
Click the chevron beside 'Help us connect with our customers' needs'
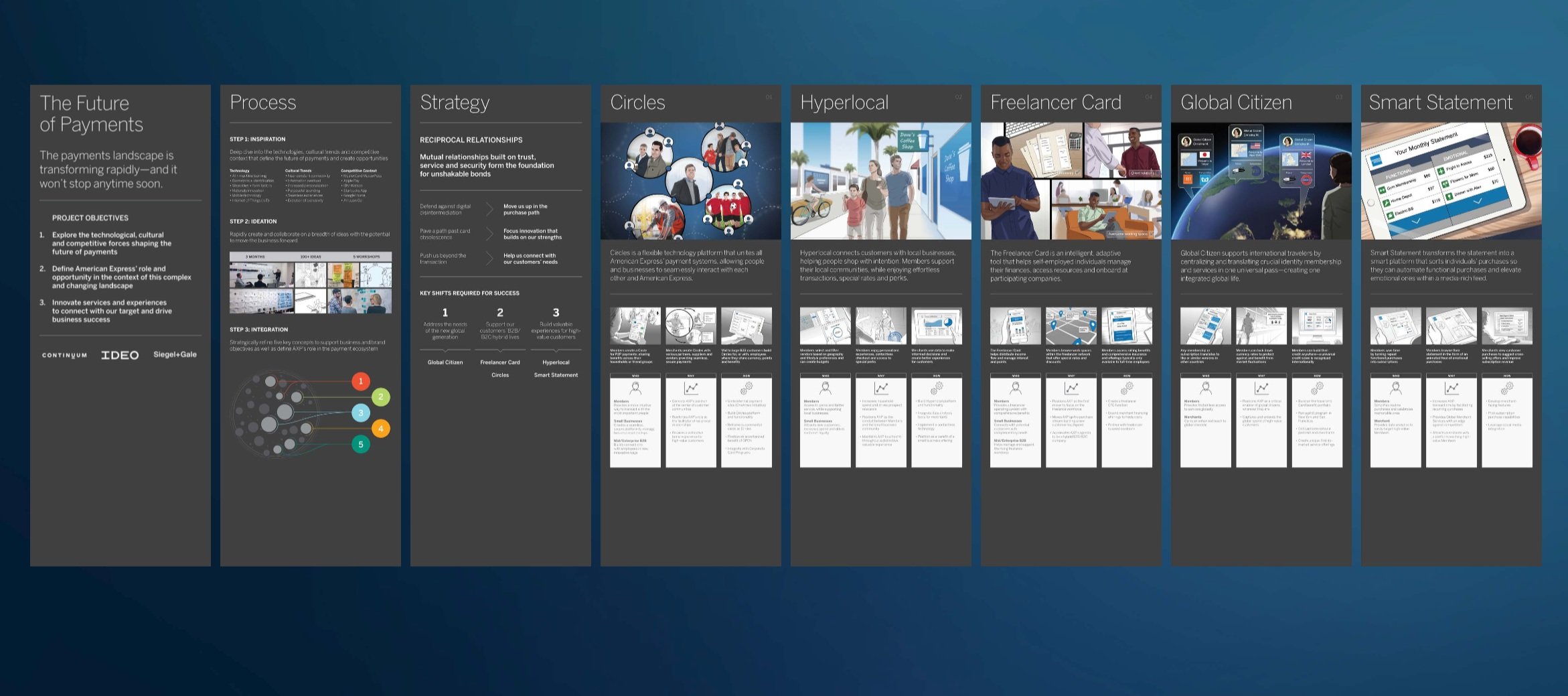489,259
